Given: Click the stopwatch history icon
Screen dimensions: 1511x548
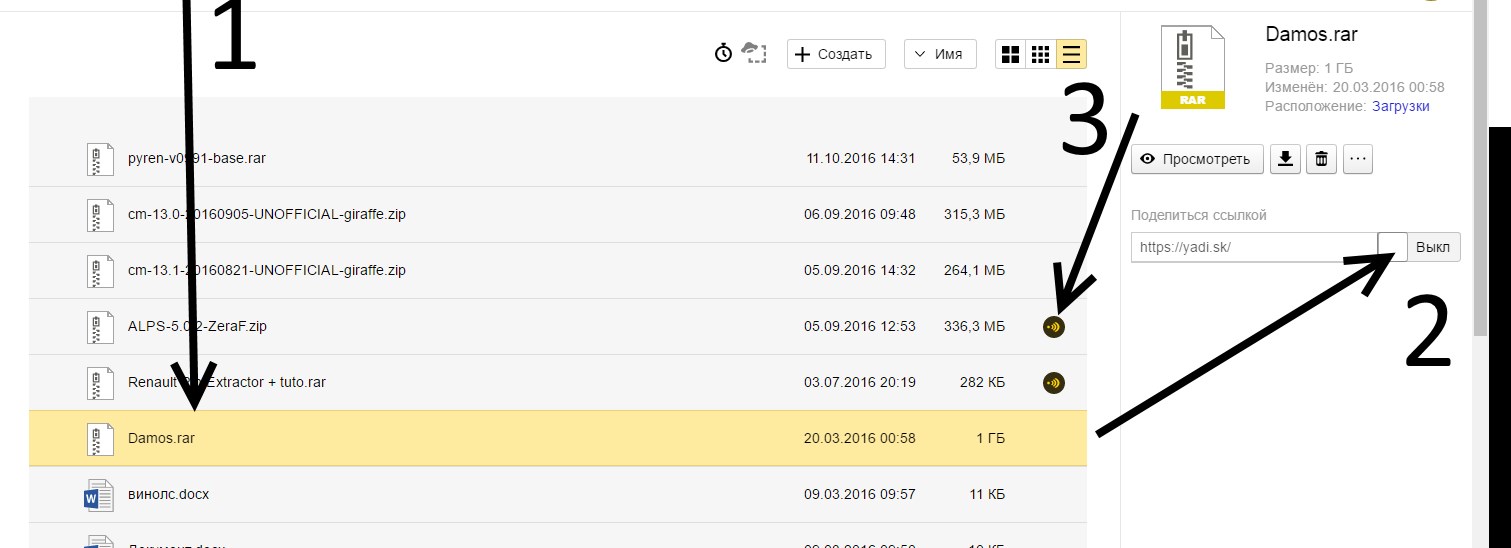Looking at the screenshot, I should [723, 54].
